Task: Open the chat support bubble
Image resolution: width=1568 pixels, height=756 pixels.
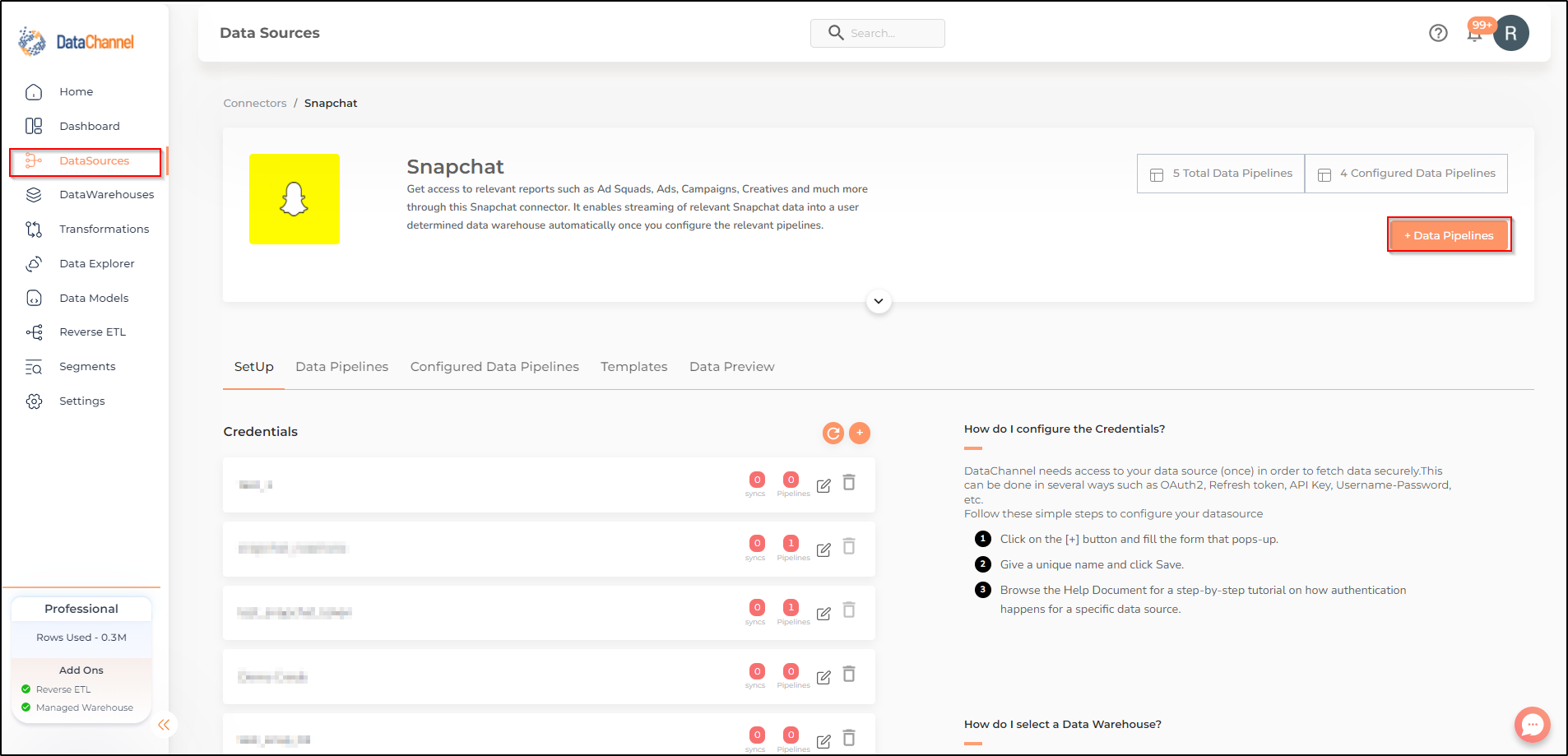Action: click(1532, 725)
